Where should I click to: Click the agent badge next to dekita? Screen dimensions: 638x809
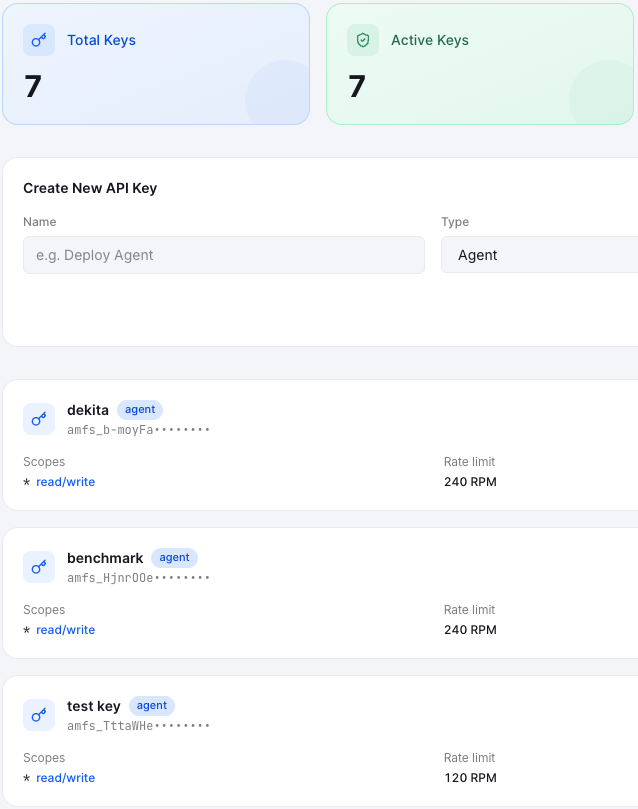[x=140, y=410]
